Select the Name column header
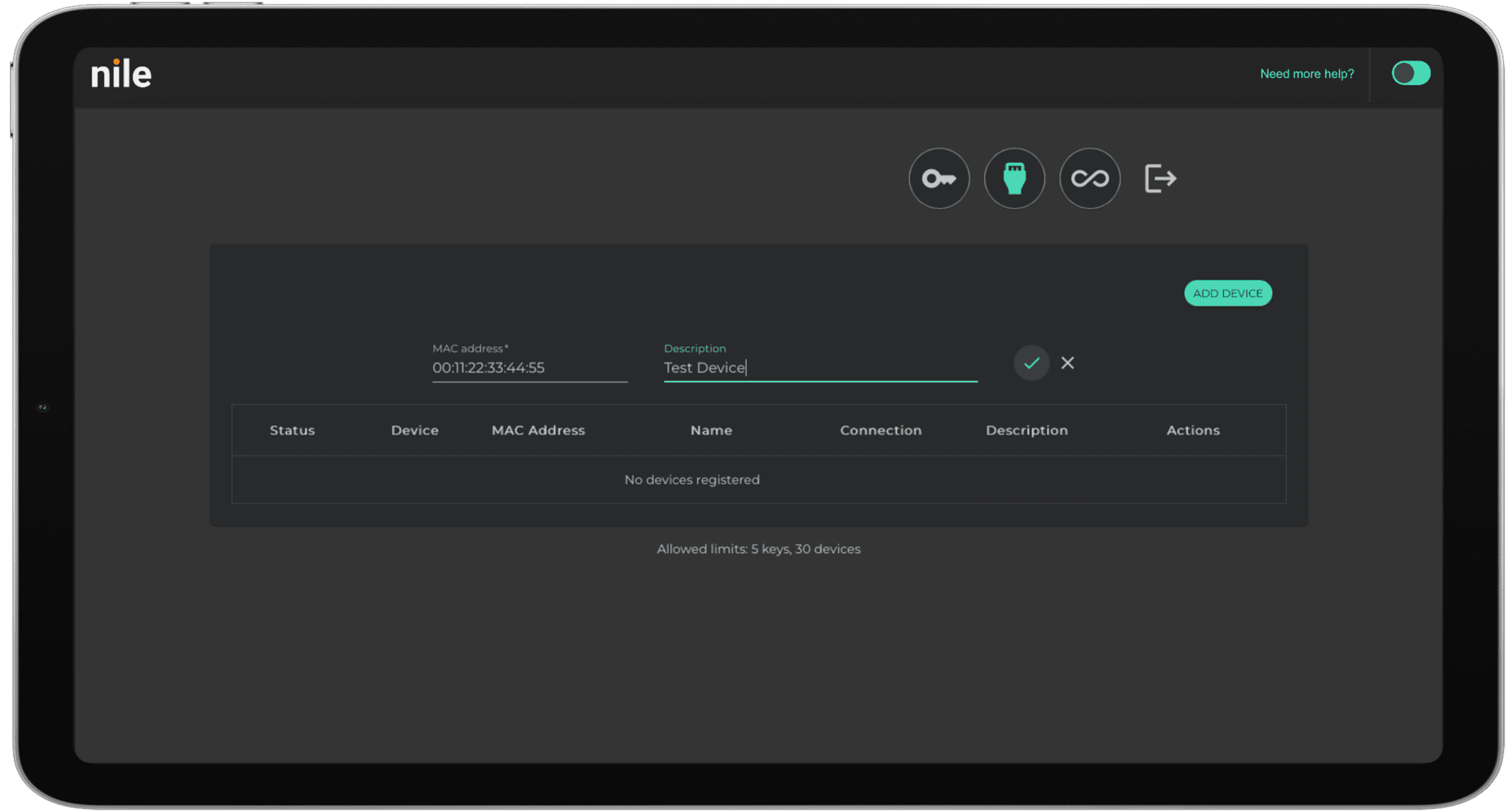Screen dimensions: 1512x812 [711, 430]
